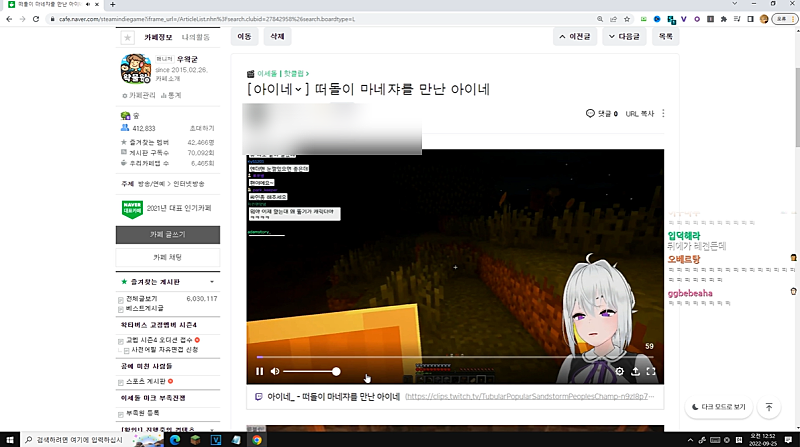Go to next post 다음글
The height and width of the screenshot is (447, 800).
click(x=624, y=36)
